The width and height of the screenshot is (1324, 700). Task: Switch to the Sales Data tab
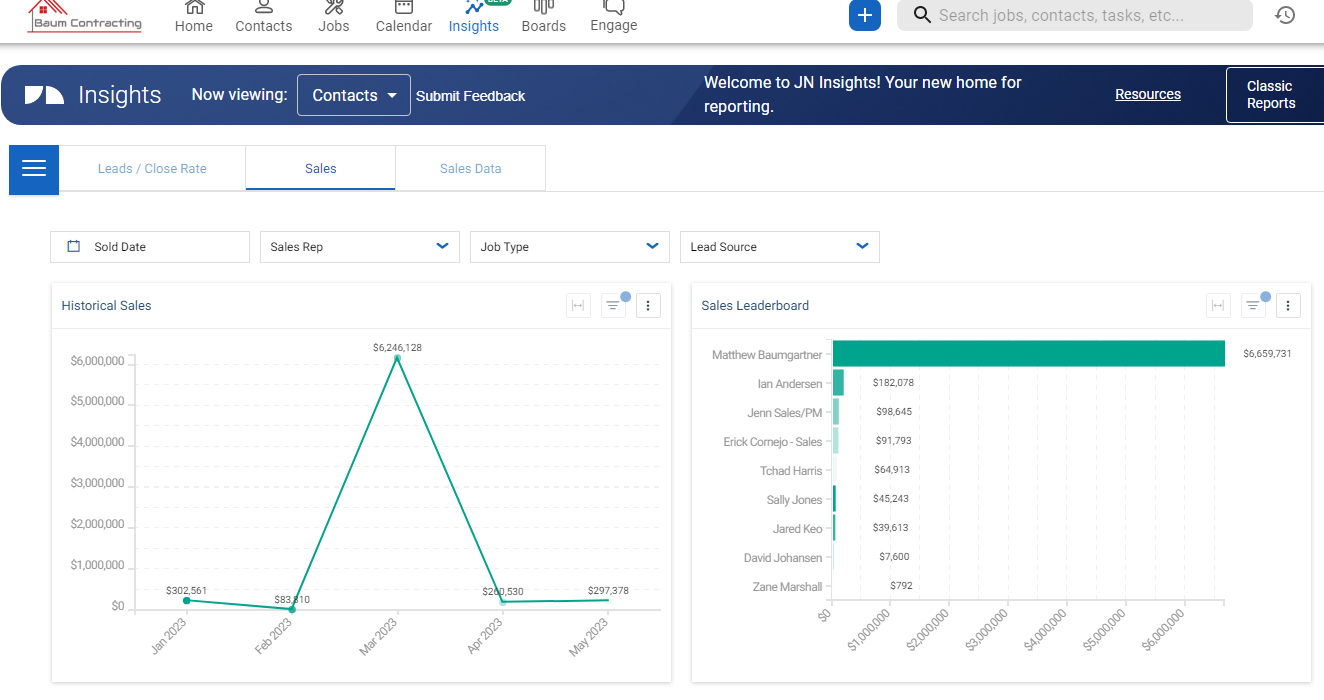(x=470, y=168)
